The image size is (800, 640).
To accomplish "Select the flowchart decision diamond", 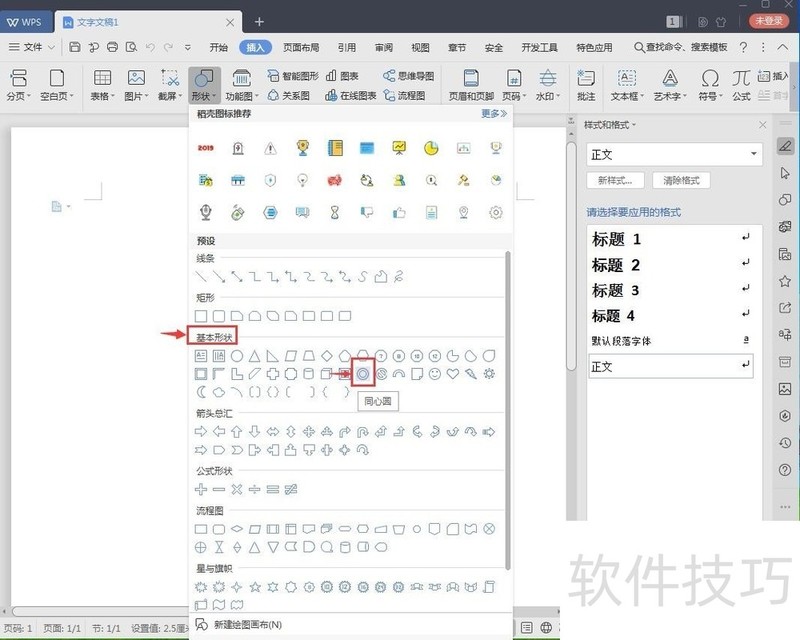I will tap(237, 529).
